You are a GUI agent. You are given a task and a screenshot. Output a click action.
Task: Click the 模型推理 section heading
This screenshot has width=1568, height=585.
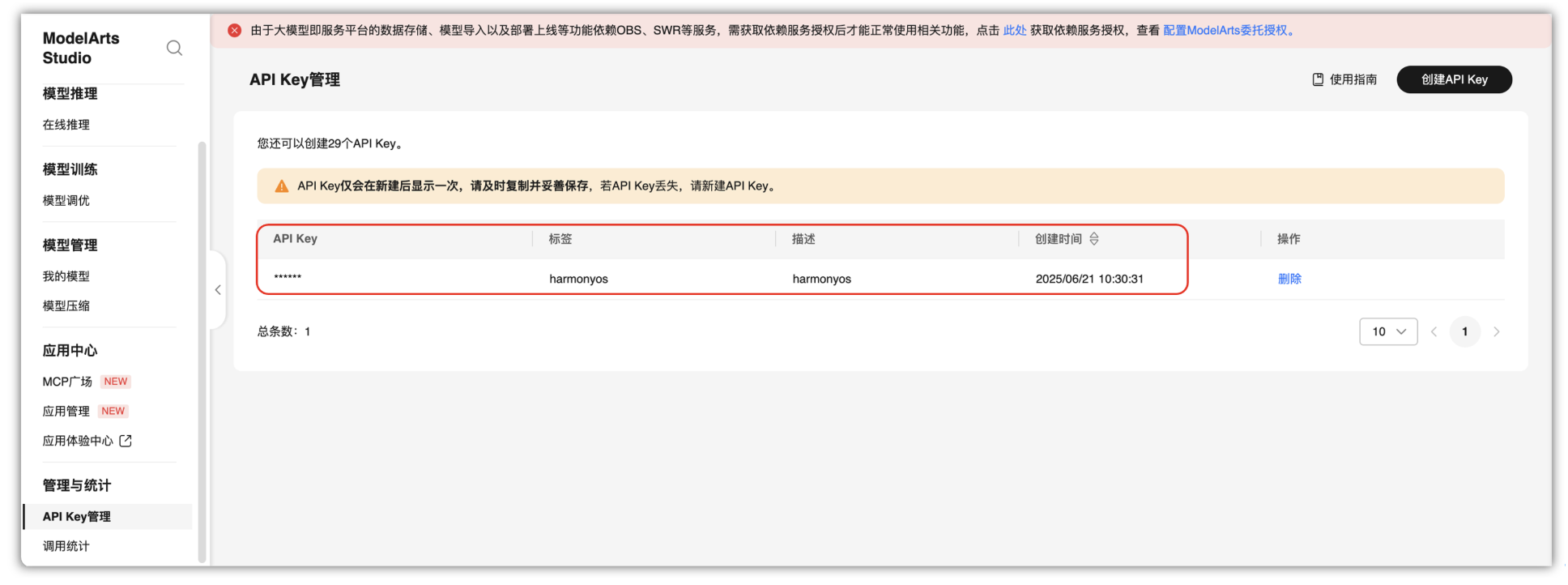click(70, 93)
